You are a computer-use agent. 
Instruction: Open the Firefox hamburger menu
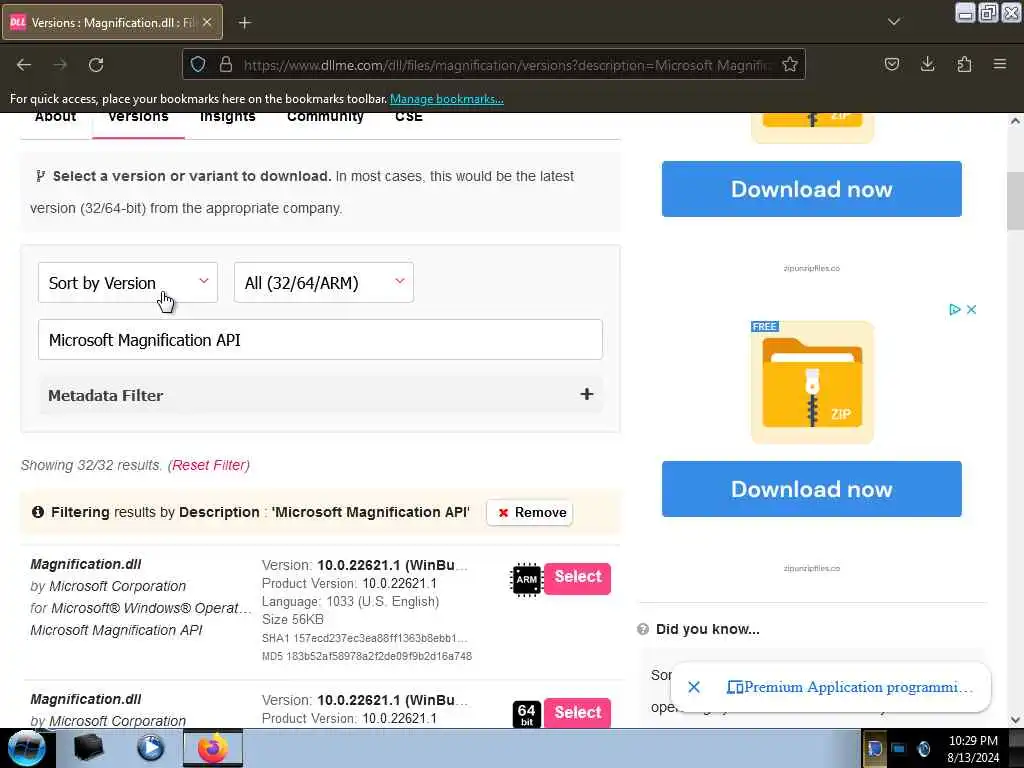1000,65
